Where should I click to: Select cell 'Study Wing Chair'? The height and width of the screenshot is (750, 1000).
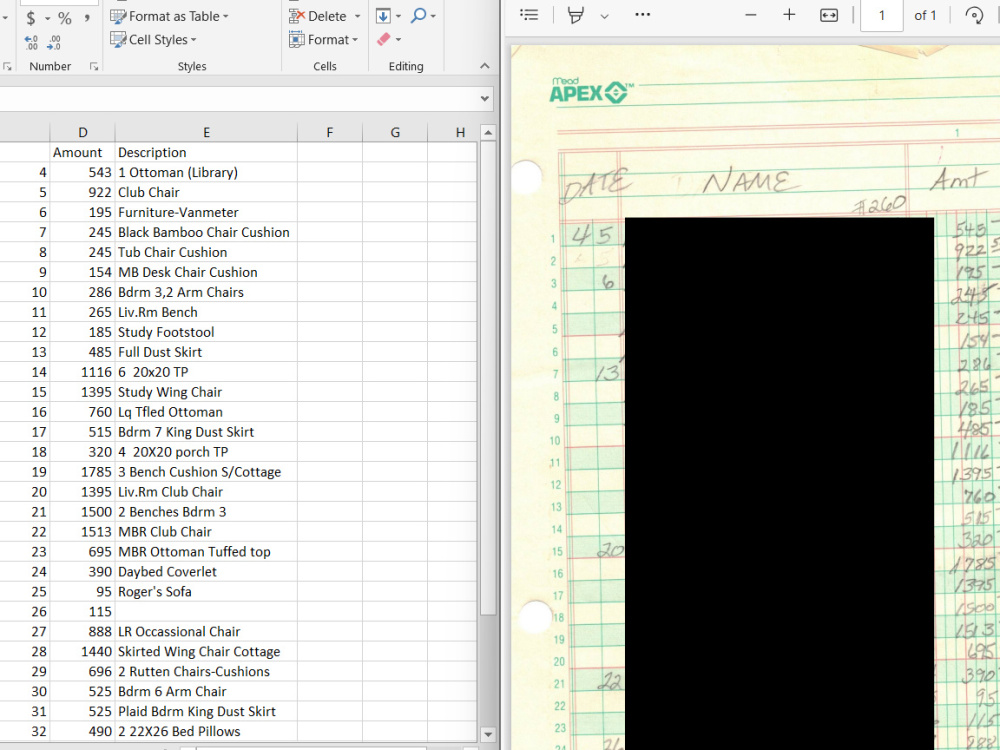click(207, 392)
